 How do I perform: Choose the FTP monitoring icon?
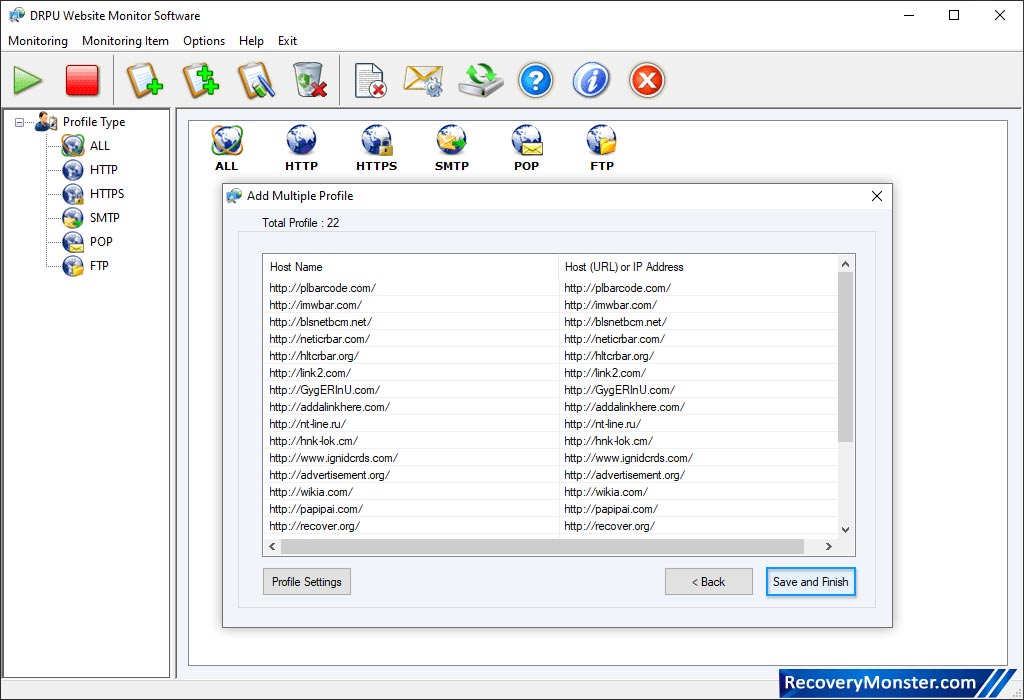pos(601,140)
